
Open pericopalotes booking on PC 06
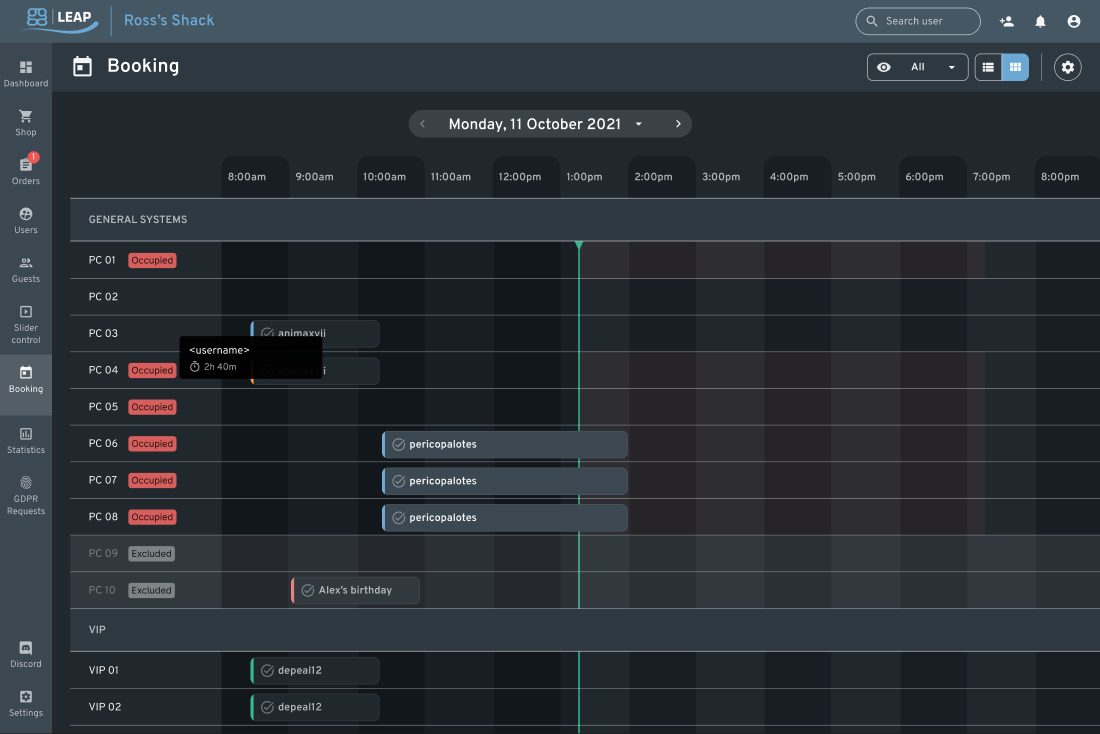[x=505, y=444]
